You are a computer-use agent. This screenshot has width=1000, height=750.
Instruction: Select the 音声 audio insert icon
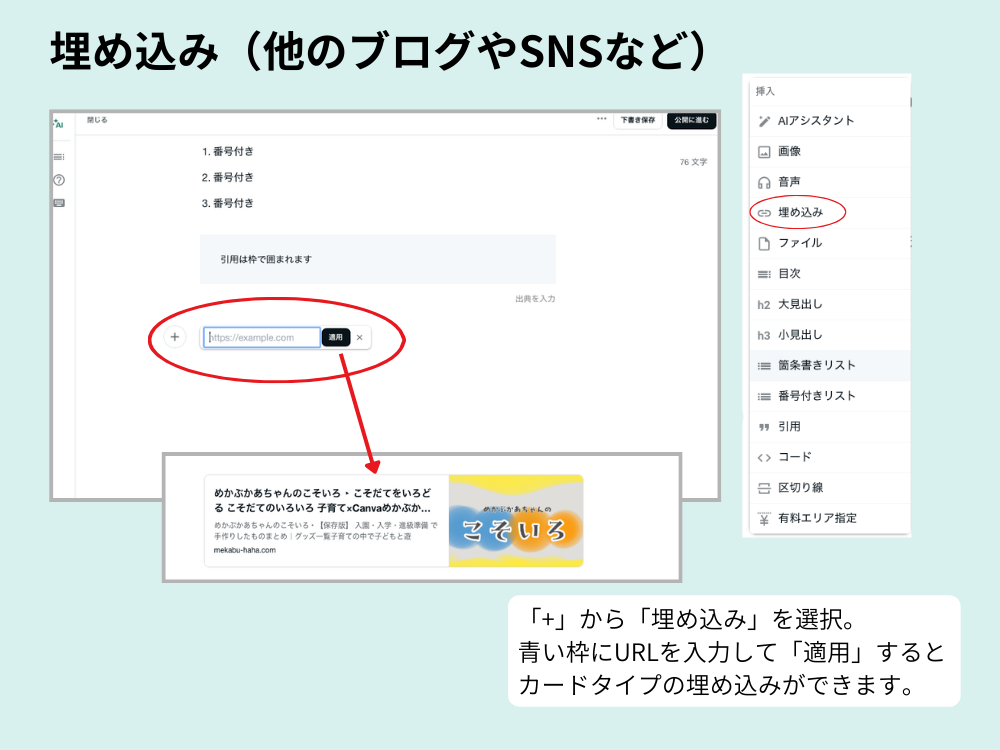pos(763,182)
